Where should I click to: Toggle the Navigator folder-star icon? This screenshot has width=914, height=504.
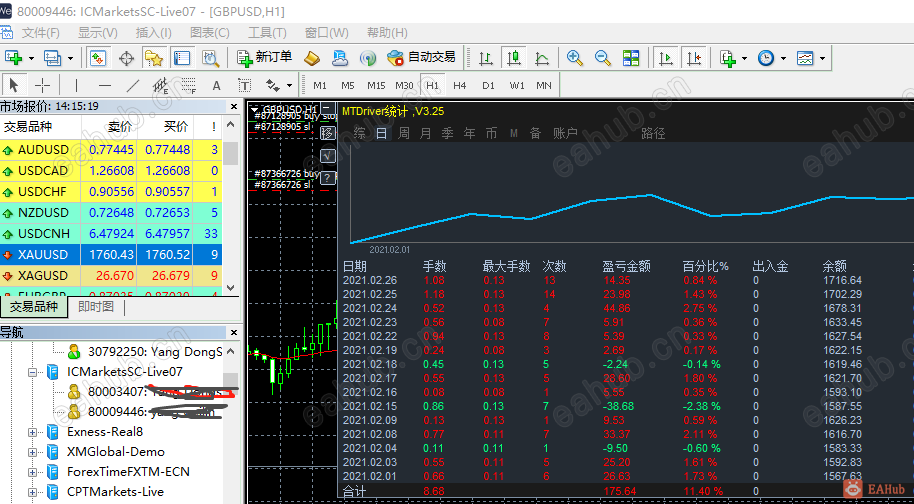(x=154, y=58)
